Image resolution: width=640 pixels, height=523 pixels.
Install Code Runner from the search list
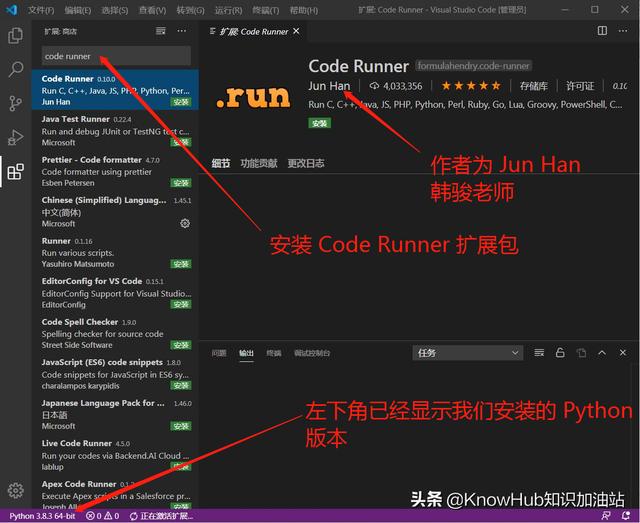(181, 102)
